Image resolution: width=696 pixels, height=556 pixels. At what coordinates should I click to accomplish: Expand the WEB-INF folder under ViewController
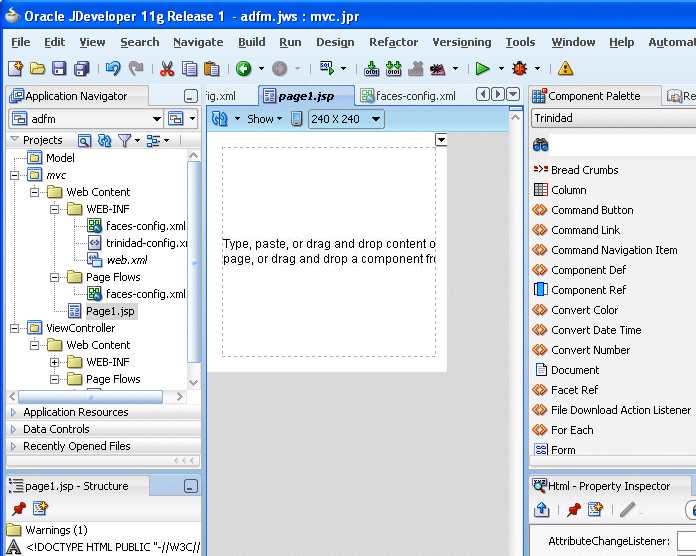click(55, 362)
